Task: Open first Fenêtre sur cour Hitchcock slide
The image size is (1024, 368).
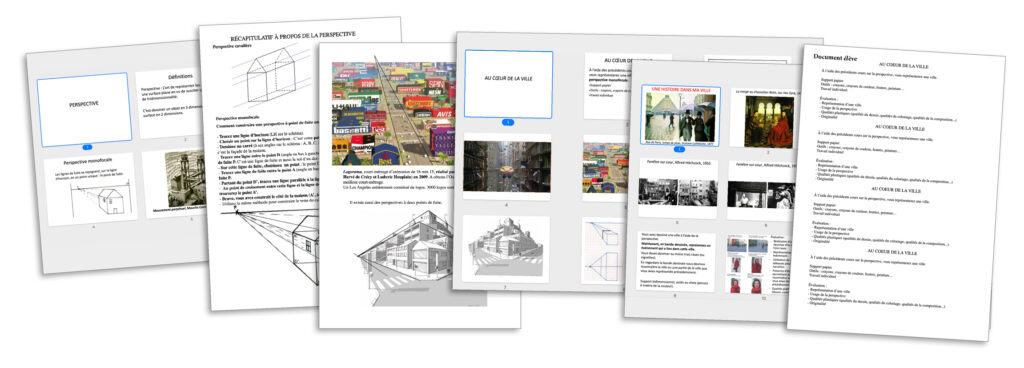Action: (678, 188)
